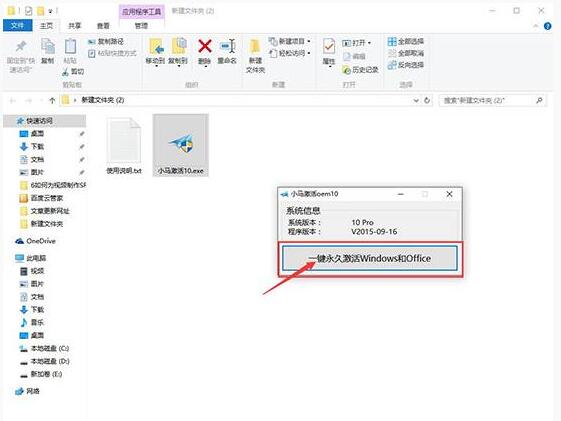Click the Copy to icon
The height and width of the screenshot is (421, 561).
click(179, 46)
